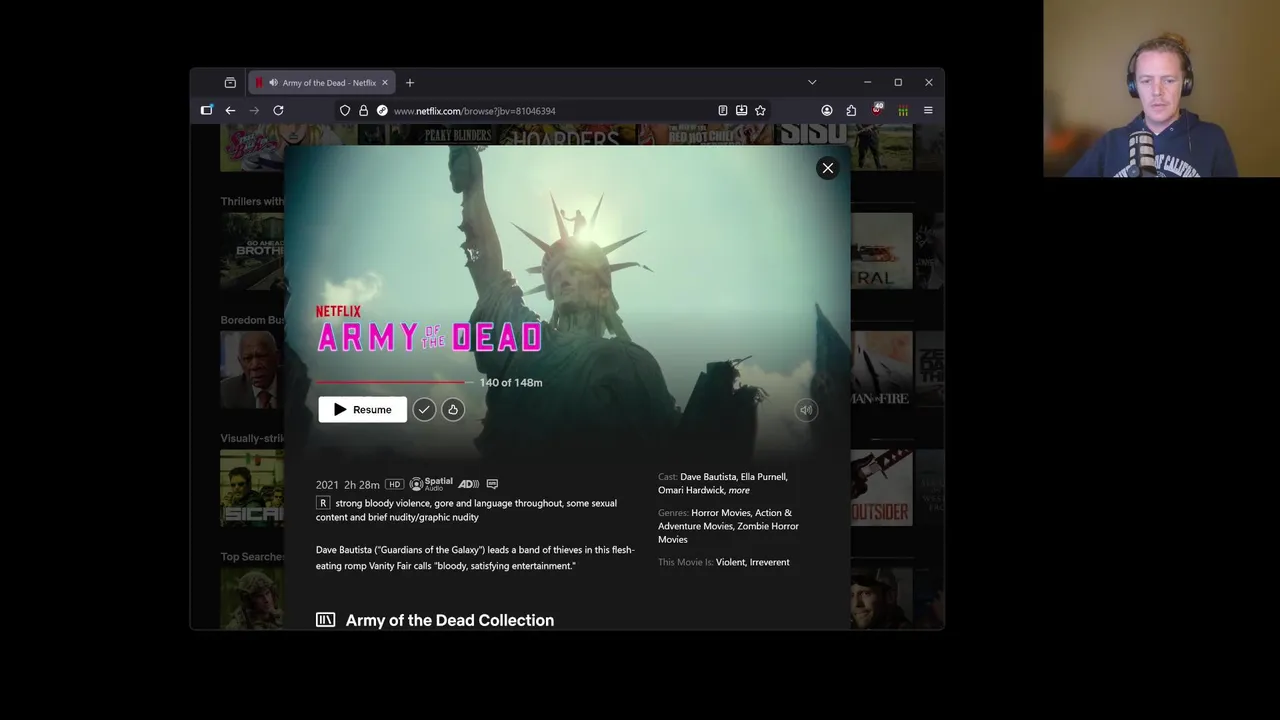1280x720 pixels.
Task: Click the R maturity rating badge
Action: click(323, 503)
